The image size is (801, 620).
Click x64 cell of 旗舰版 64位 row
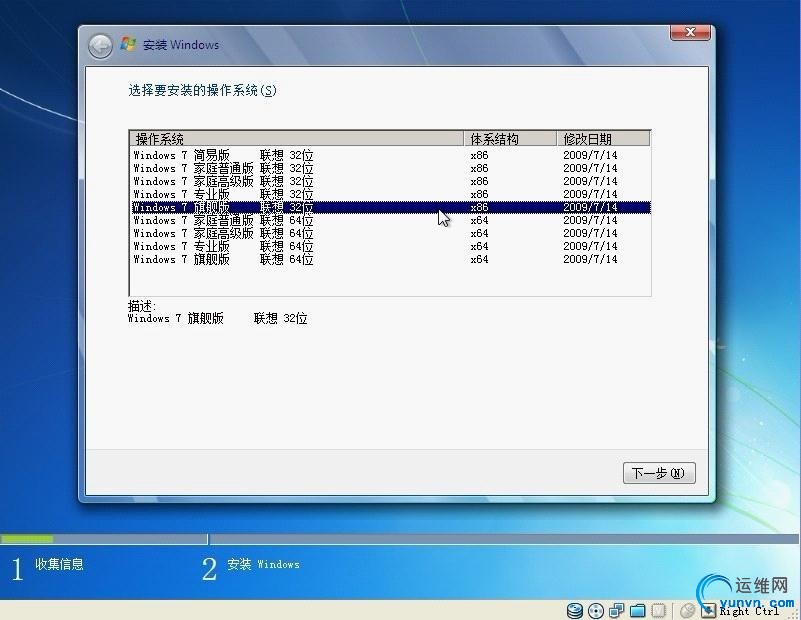pos(479,259)
